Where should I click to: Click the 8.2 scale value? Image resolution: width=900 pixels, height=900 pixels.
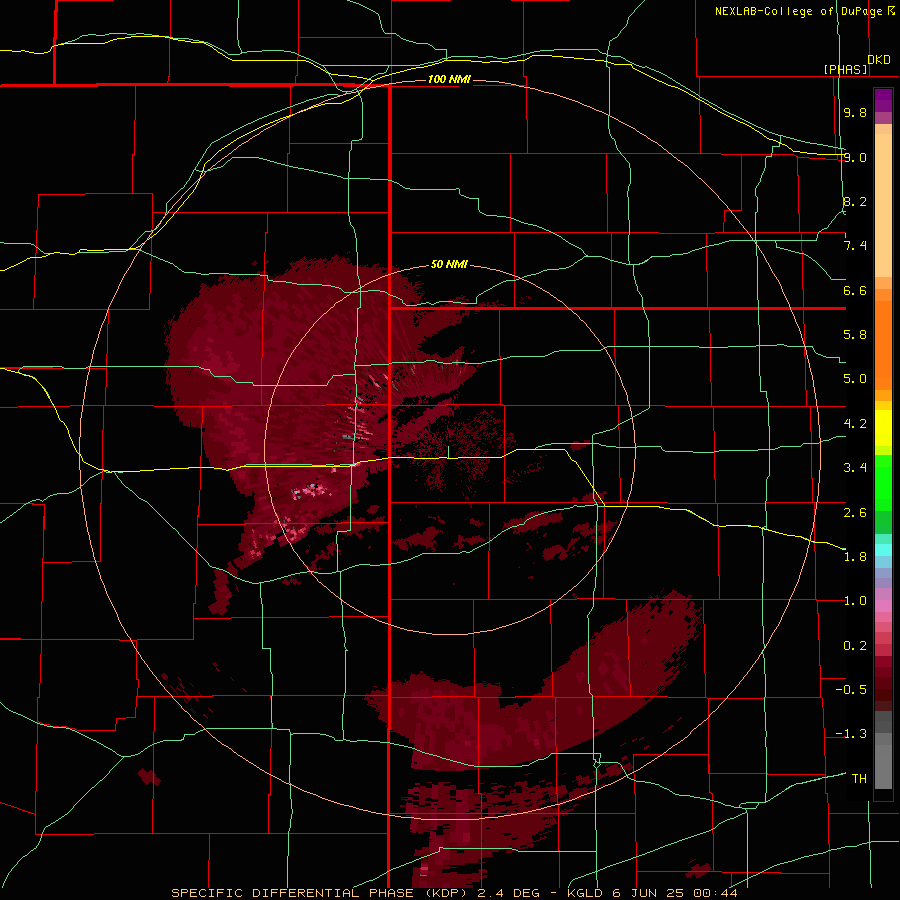pos(855,201)
